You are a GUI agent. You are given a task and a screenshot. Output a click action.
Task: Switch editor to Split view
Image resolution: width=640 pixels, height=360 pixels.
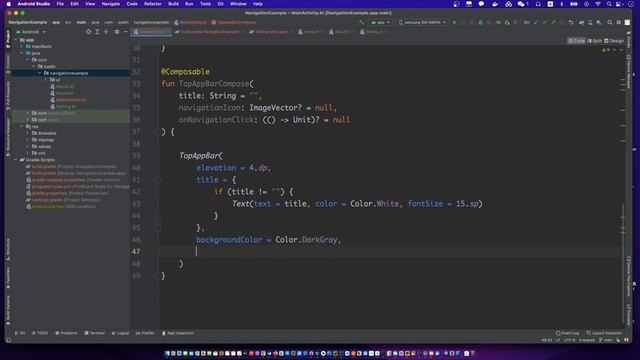click(x=594, y=41)
